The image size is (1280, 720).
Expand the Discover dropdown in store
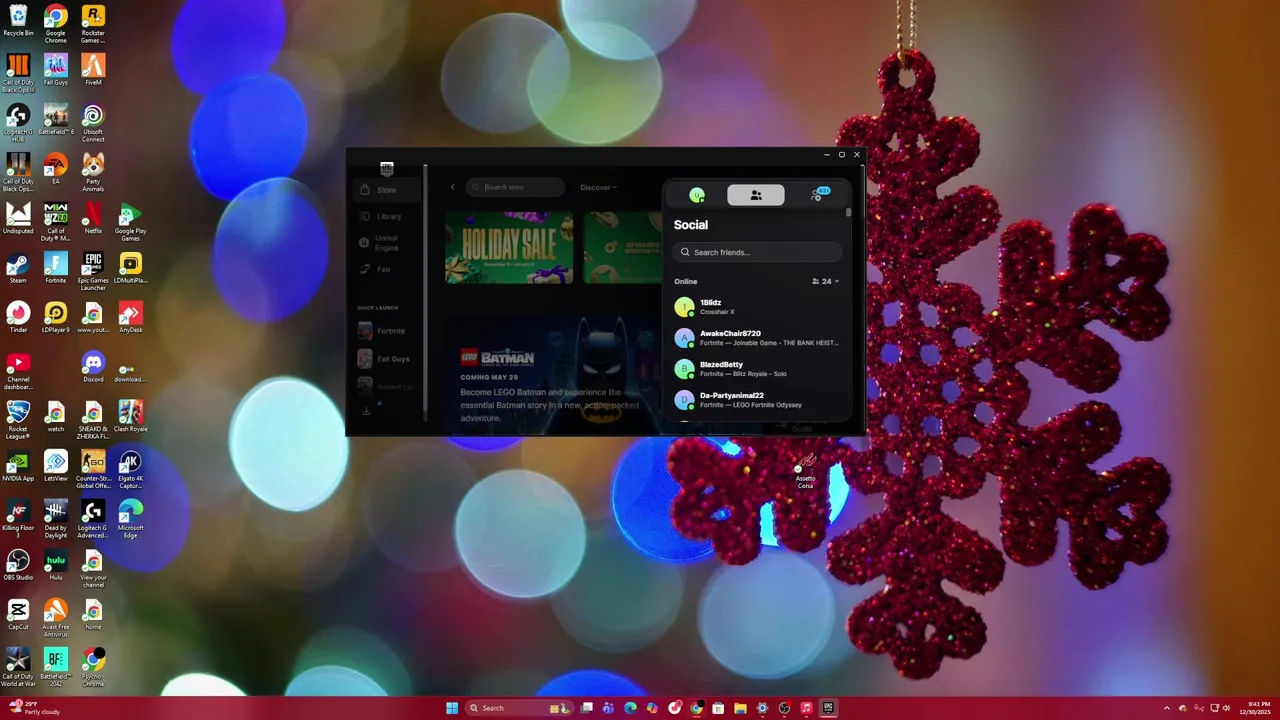click(x=598, y=187)
